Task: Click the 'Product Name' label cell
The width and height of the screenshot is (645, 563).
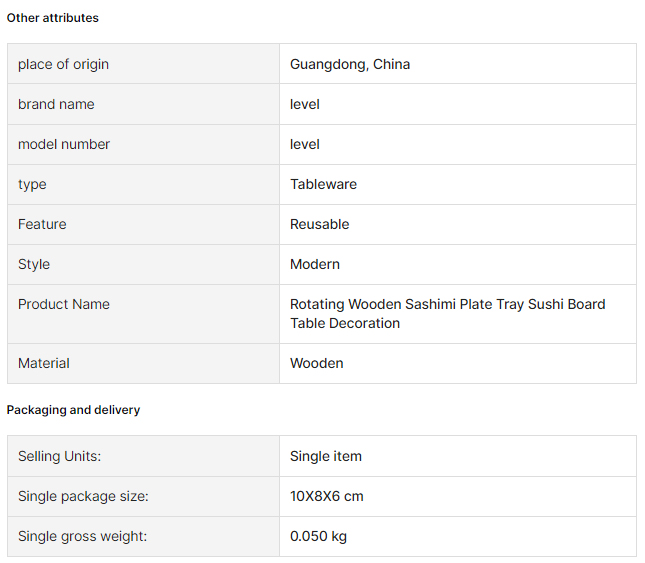Action: 64,304
